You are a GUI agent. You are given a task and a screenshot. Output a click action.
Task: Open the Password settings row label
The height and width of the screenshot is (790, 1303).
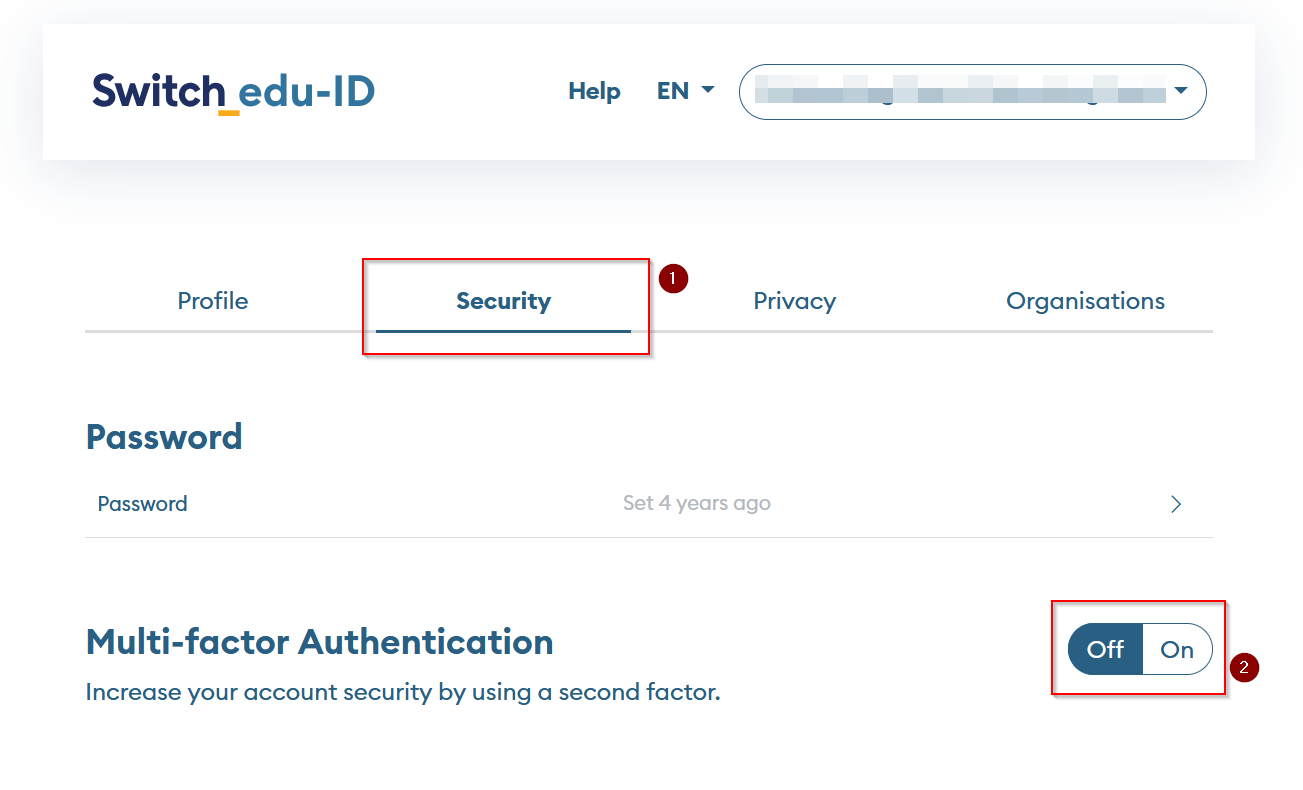(142, 504)
